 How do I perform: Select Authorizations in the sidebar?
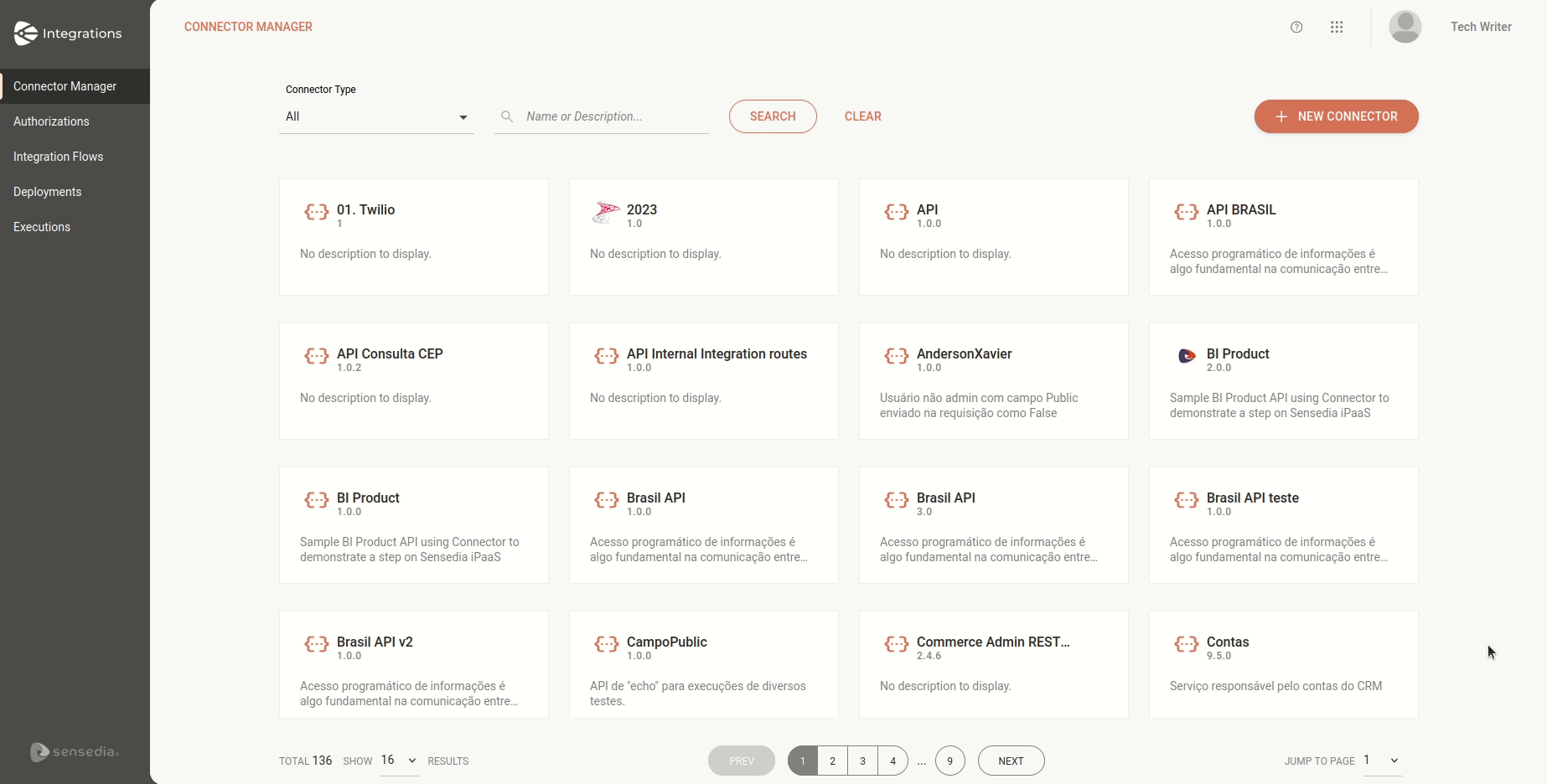point(51,121)
